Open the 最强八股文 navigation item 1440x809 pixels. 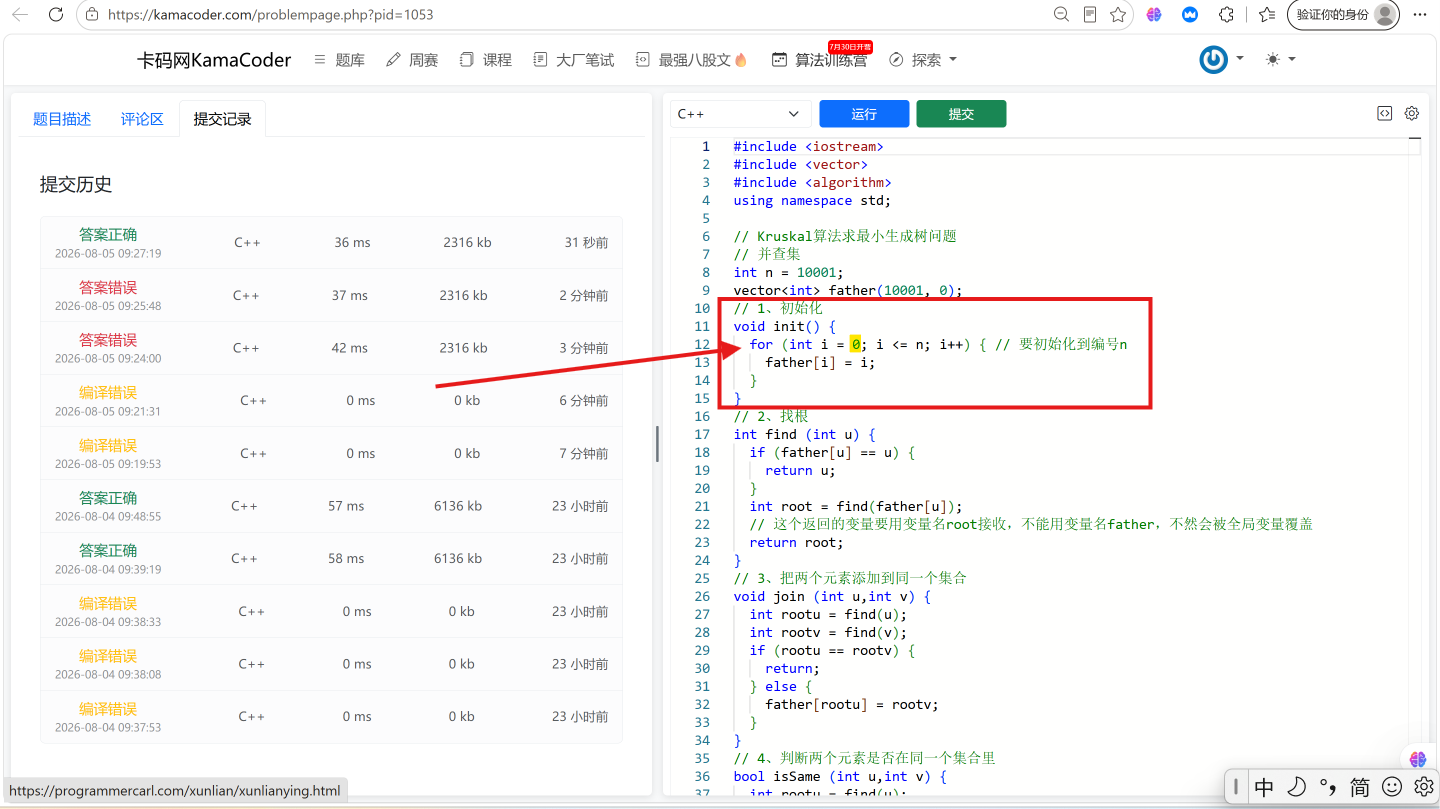[691, 60]
